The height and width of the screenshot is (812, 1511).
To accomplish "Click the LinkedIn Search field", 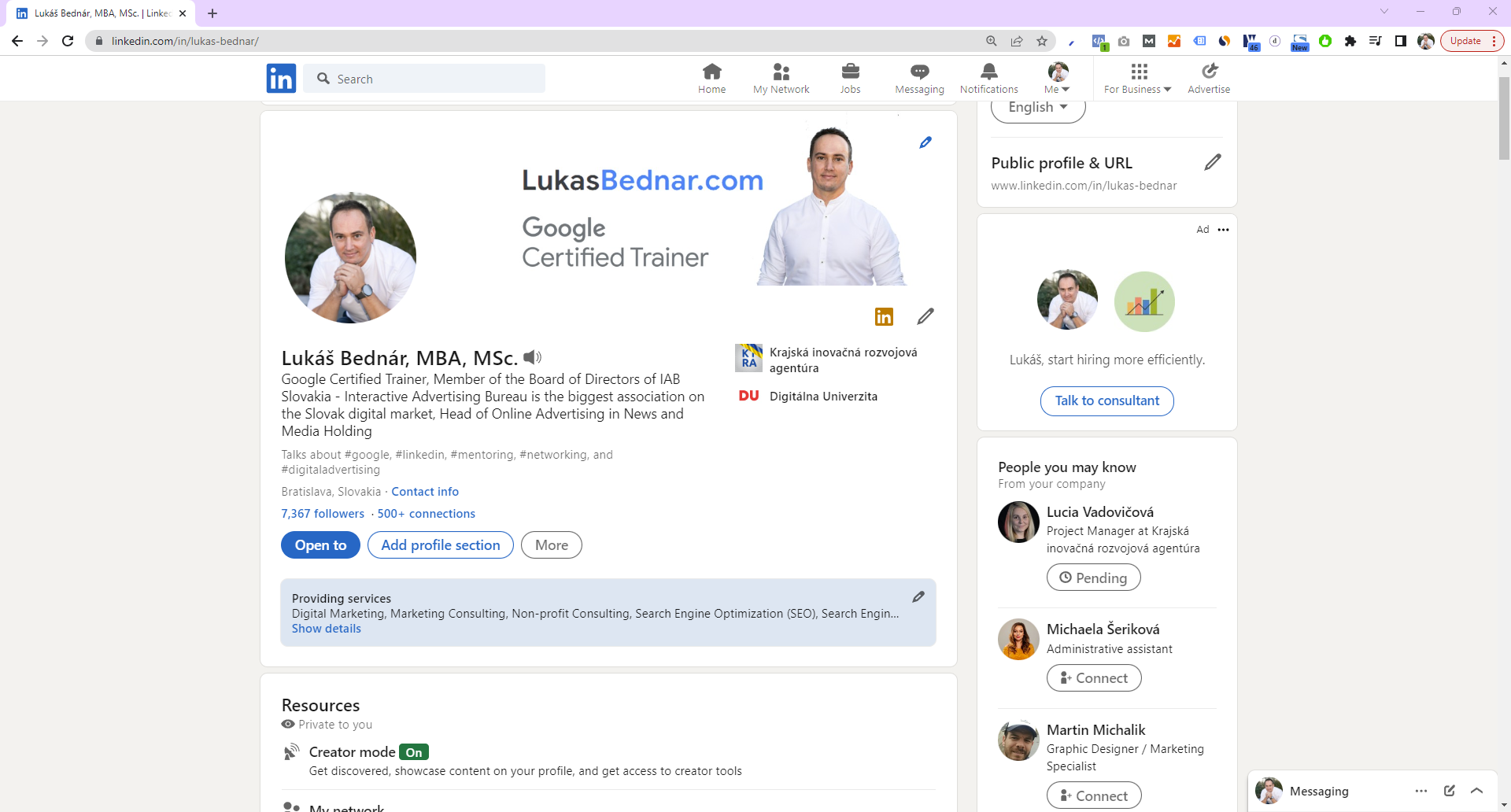I will tap(424, 79).
